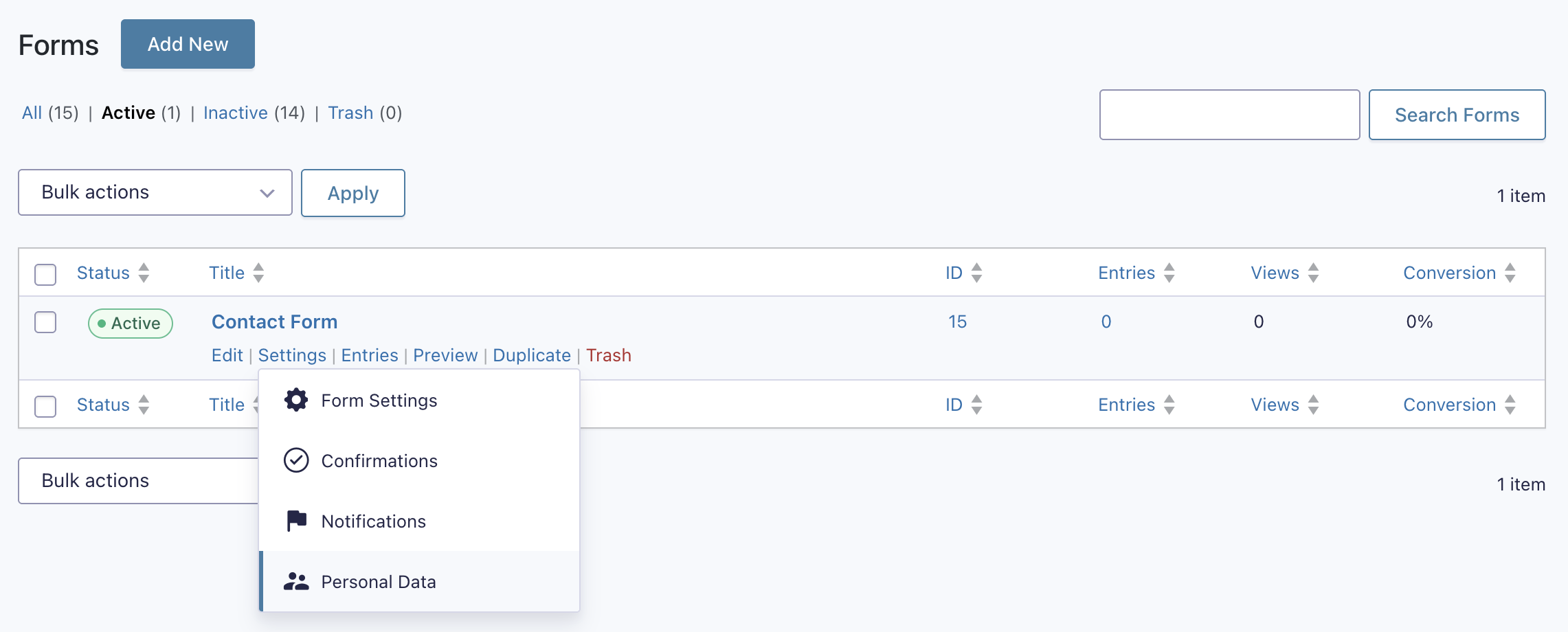Open the Contact Form title link

274,321
